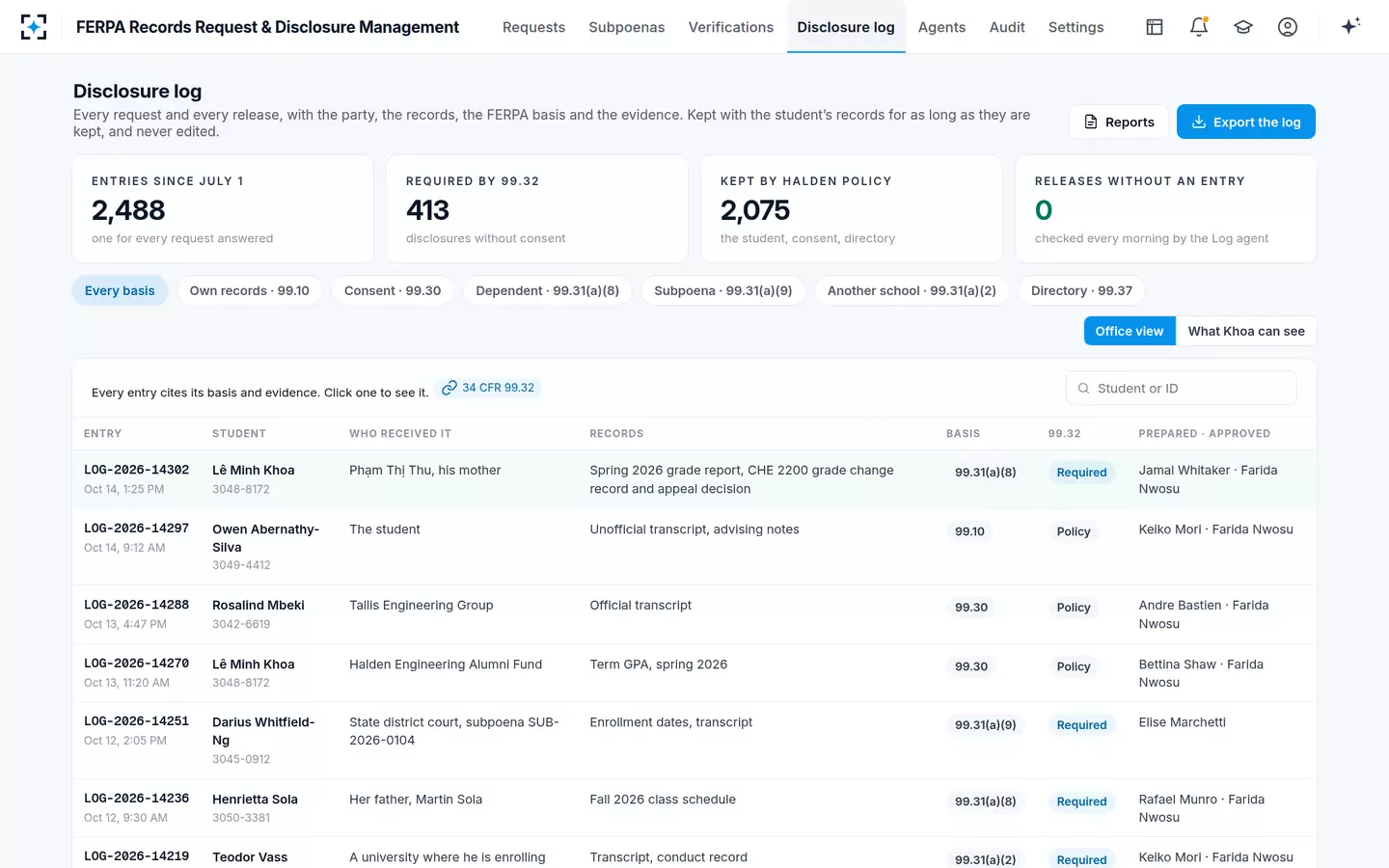Image resolution: width=1389 pixels, height=868 pixels.
Task: Select the Disclosure log tab
Action: point(846,27)
